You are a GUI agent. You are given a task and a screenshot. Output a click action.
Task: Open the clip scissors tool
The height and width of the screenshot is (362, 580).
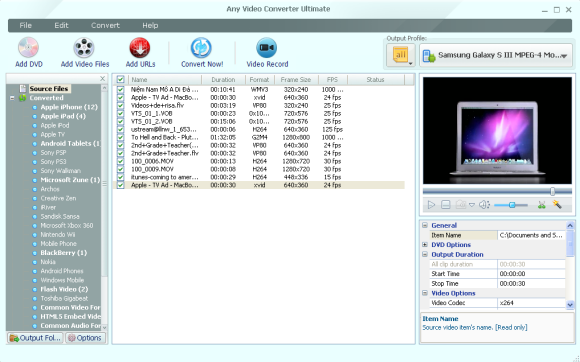pos(542,204)
